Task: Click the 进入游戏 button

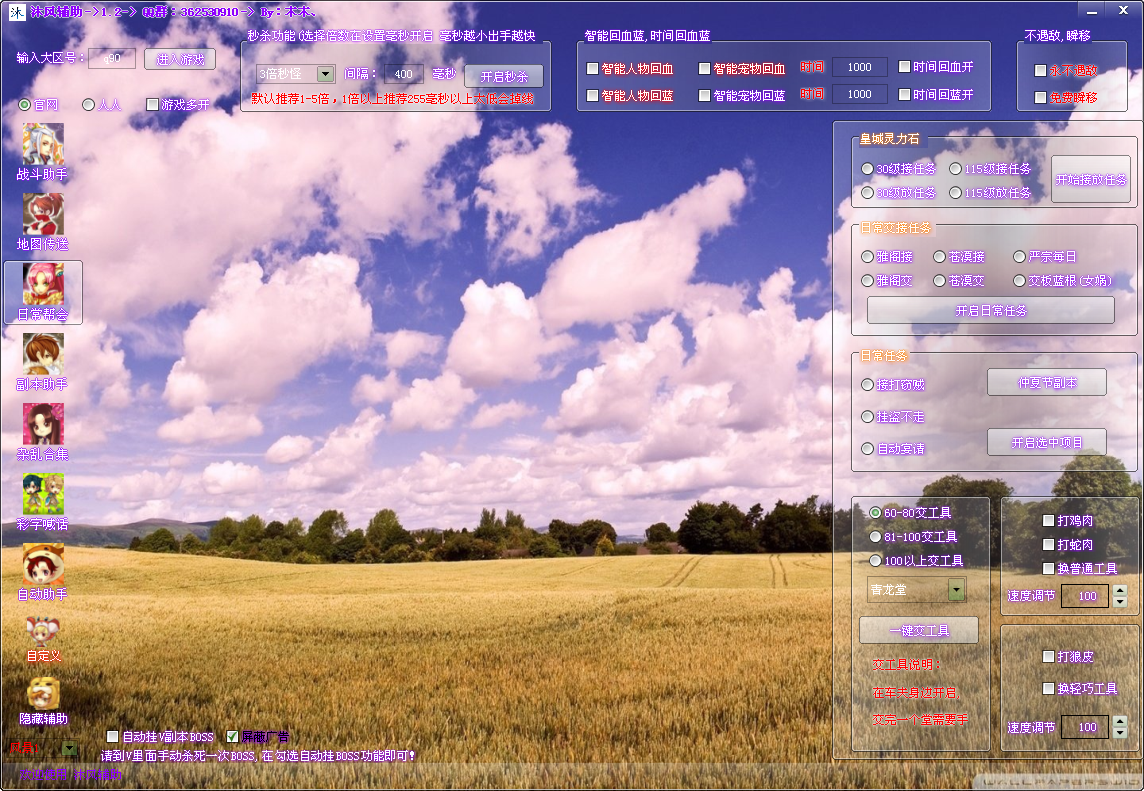Action: coord(179,59)
